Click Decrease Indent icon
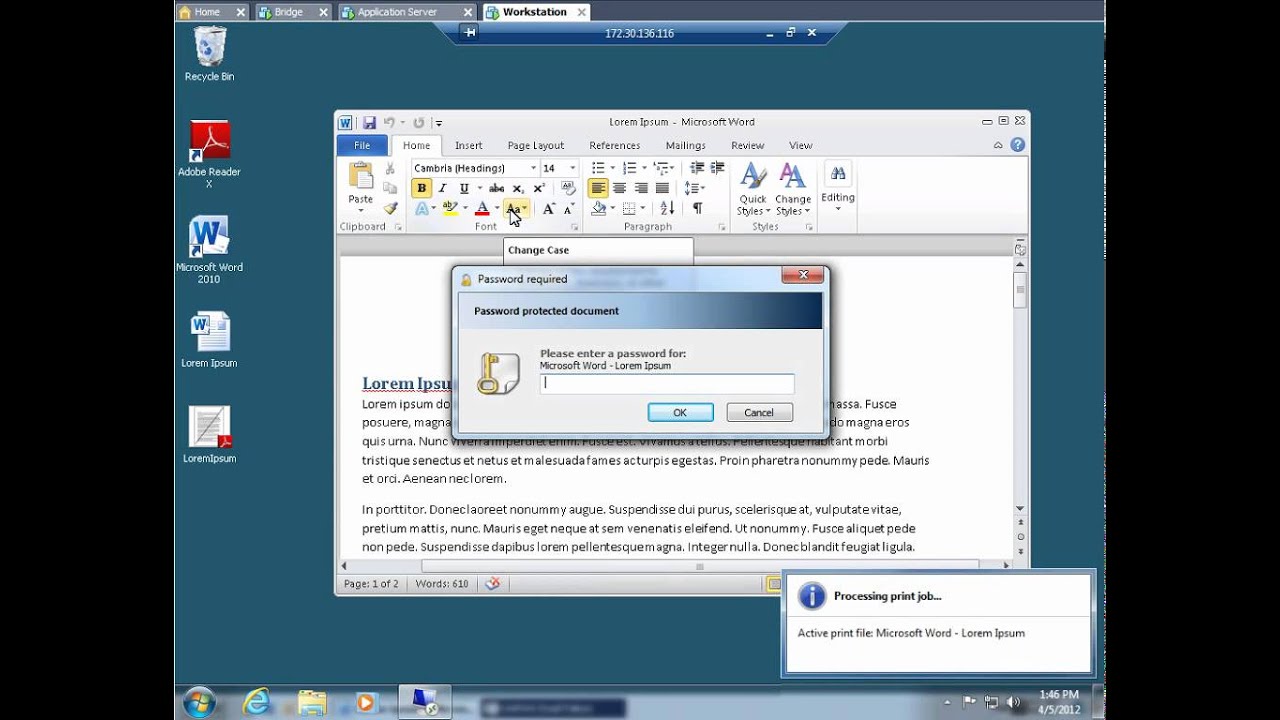The height and width of the screenshot is (720, 1280). [697, 168]
